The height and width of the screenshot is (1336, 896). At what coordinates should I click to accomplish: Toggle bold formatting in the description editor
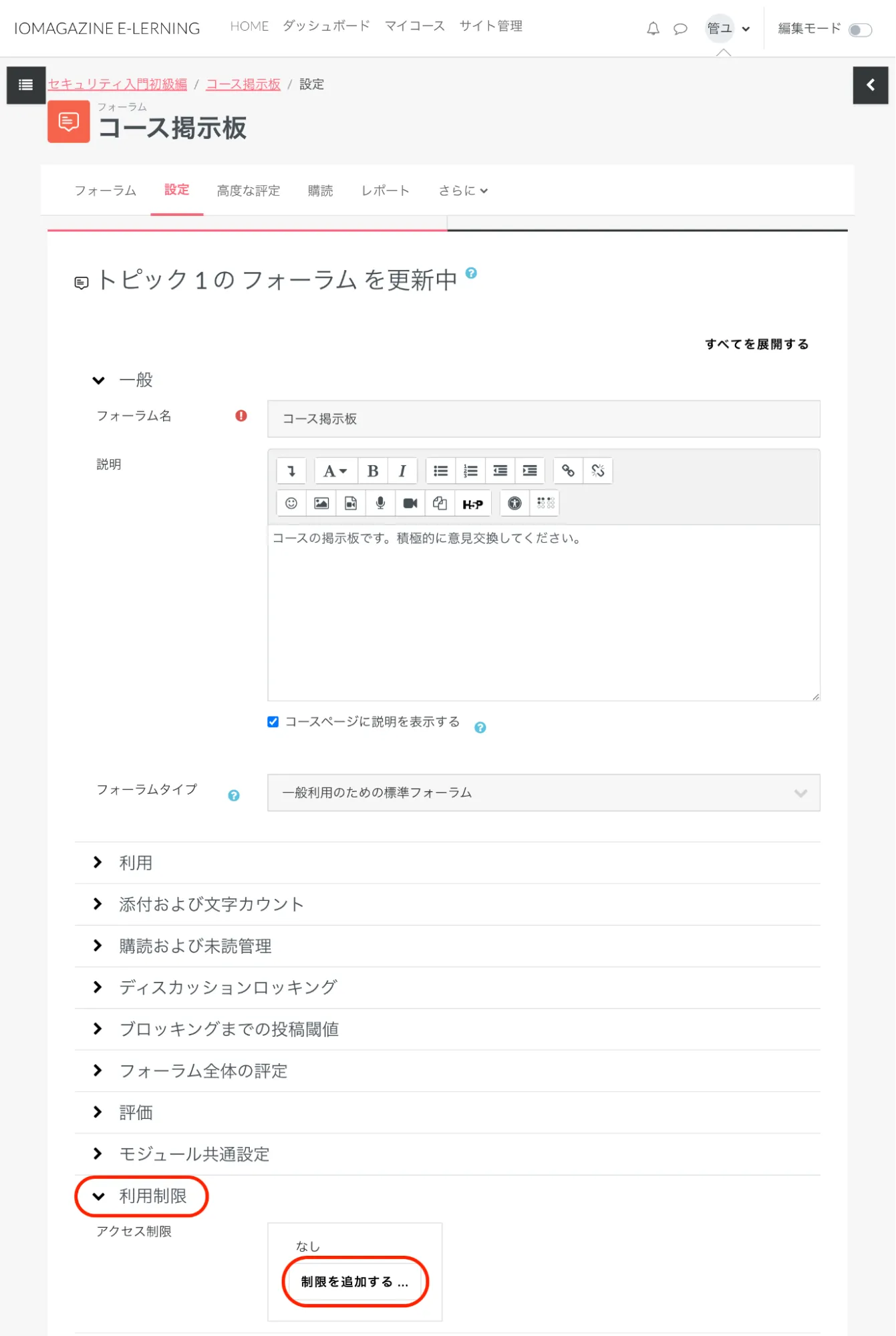pyautogui.click(x=373, y=471)
